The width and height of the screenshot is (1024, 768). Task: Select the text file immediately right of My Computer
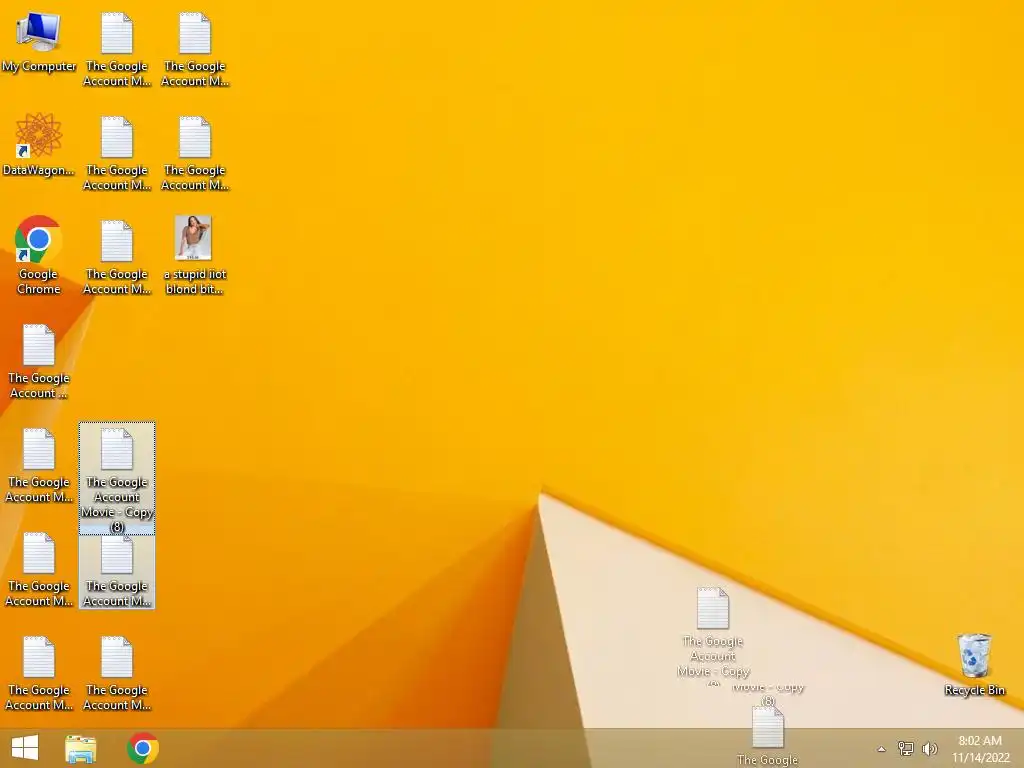[x=117, y=50]
